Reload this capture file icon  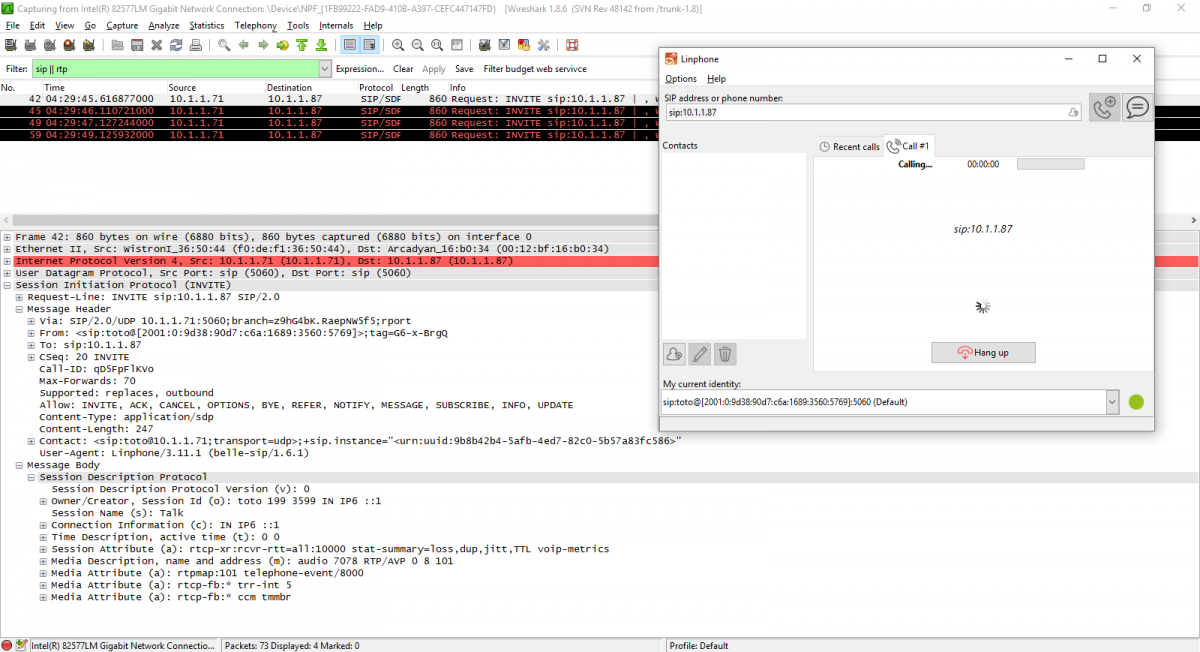[176, 45]
